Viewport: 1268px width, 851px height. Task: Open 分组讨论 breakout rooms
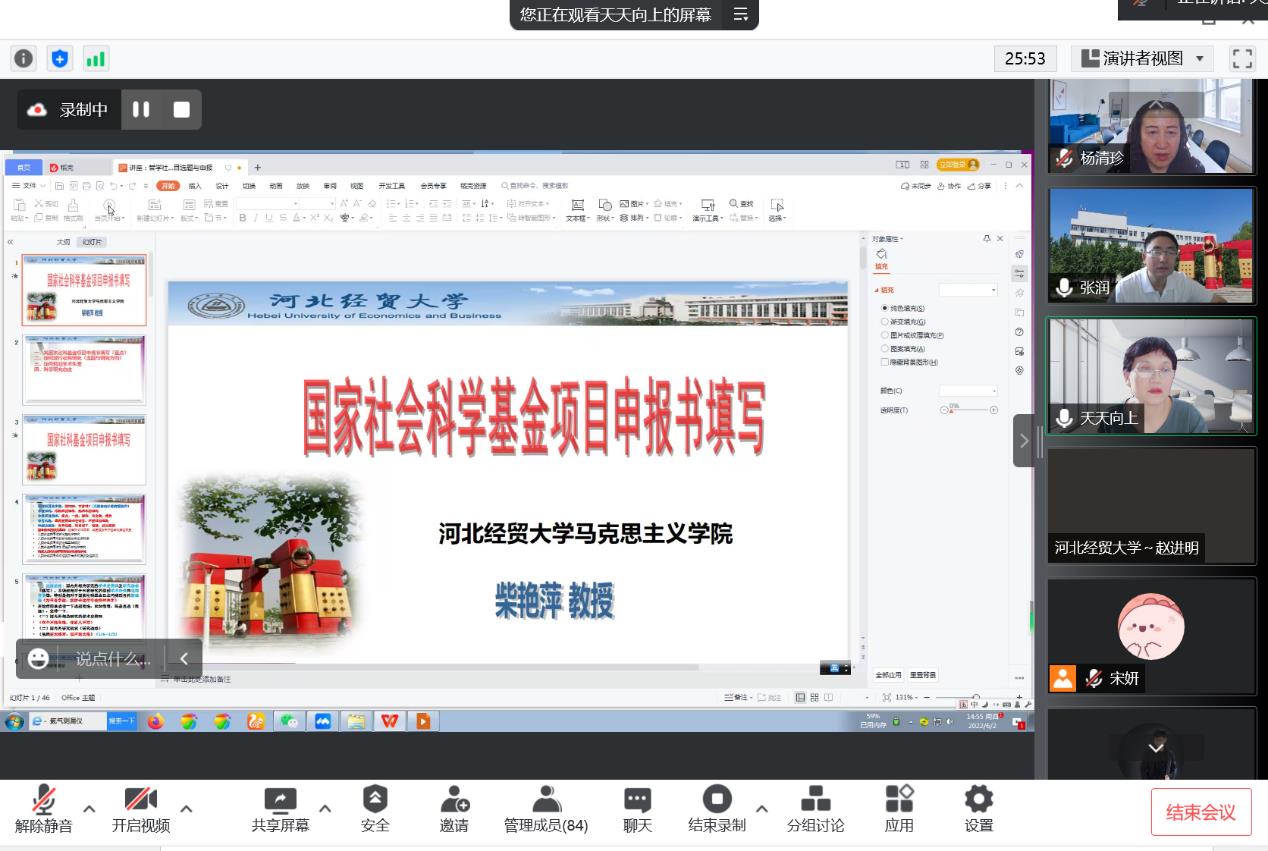(815, 809)
